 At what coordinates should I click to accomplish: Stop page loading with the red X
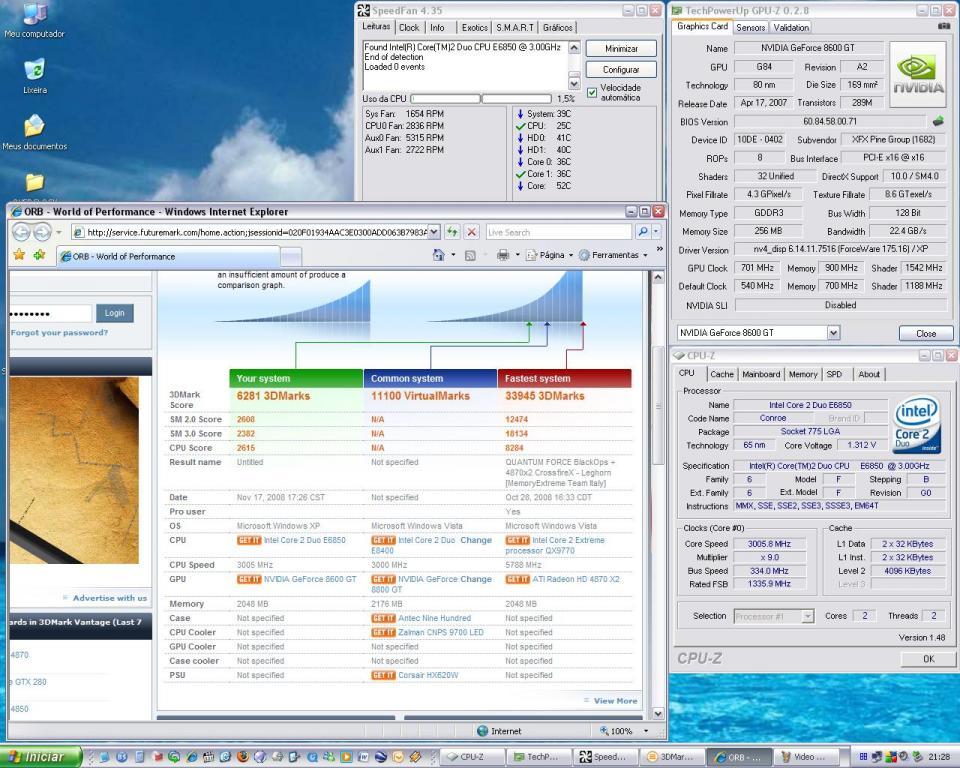click(471, 232)
